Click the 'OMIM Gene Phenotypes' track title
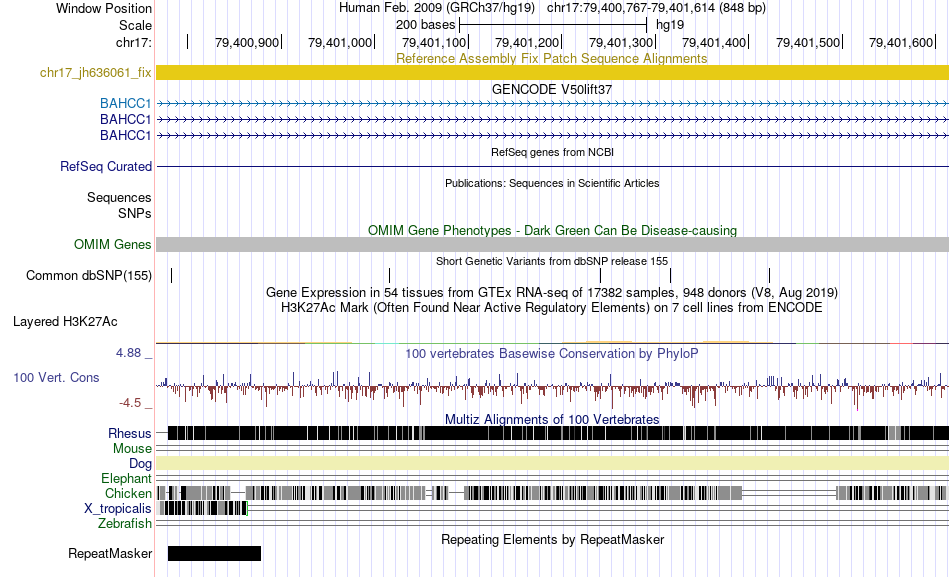 pos(553,230)
